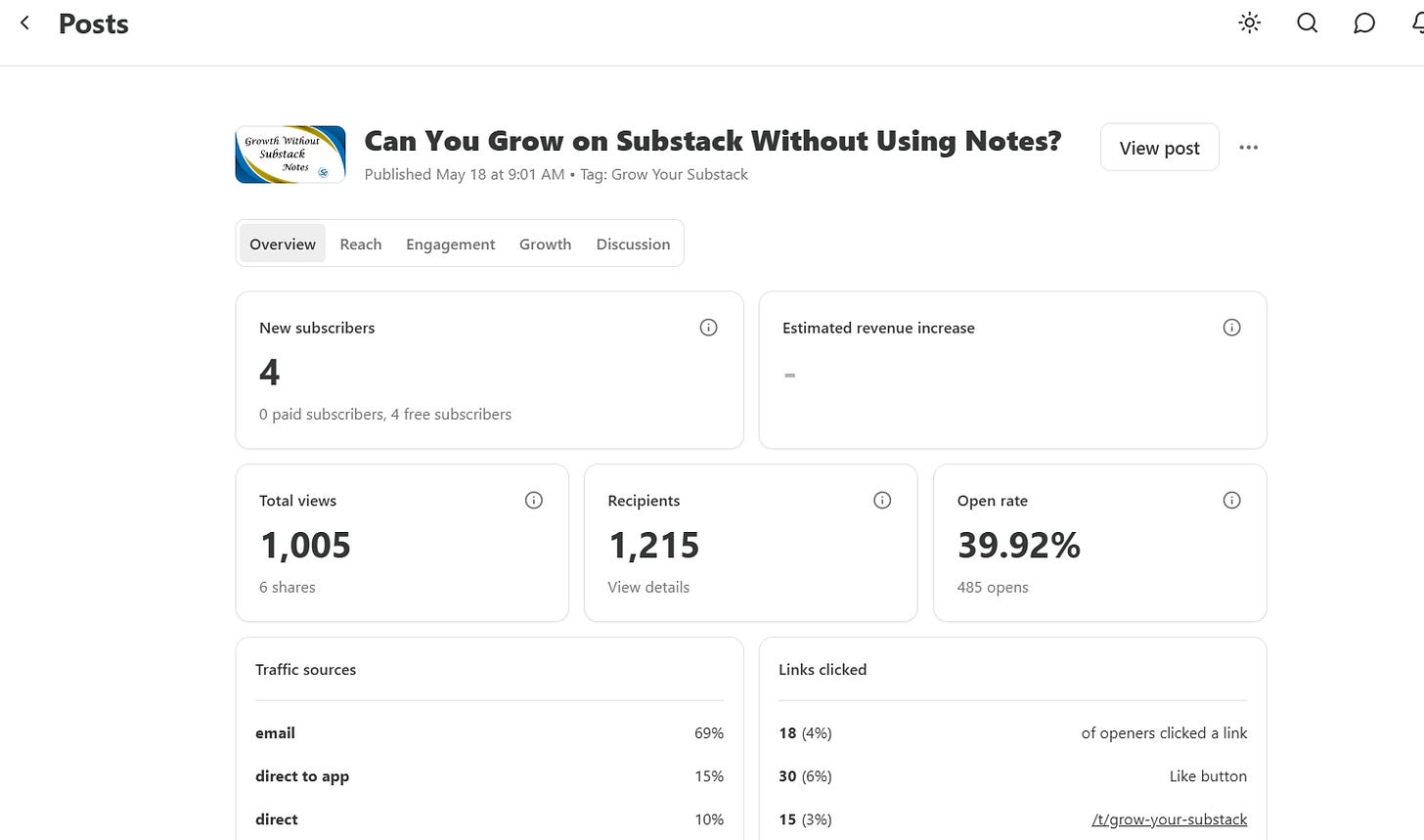Switch to the Engagement tab

(451, 244)
